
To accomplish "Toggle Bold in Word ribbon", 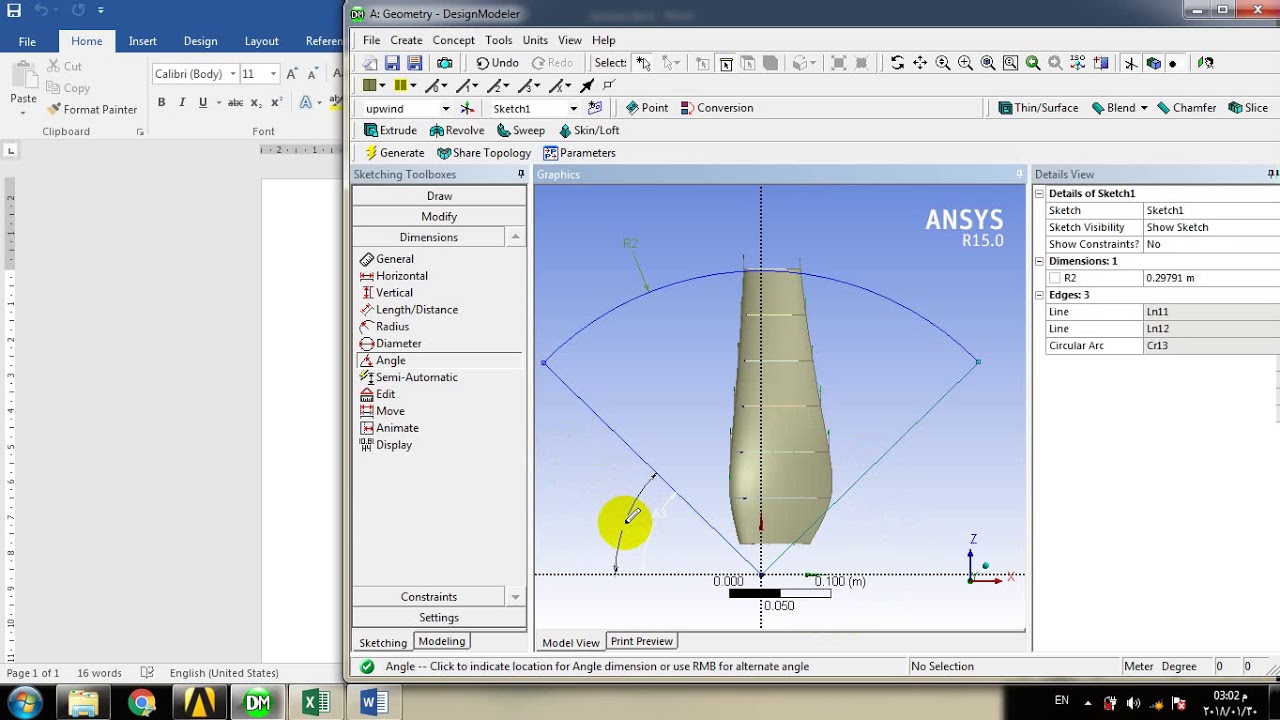I will click(161, 102).
